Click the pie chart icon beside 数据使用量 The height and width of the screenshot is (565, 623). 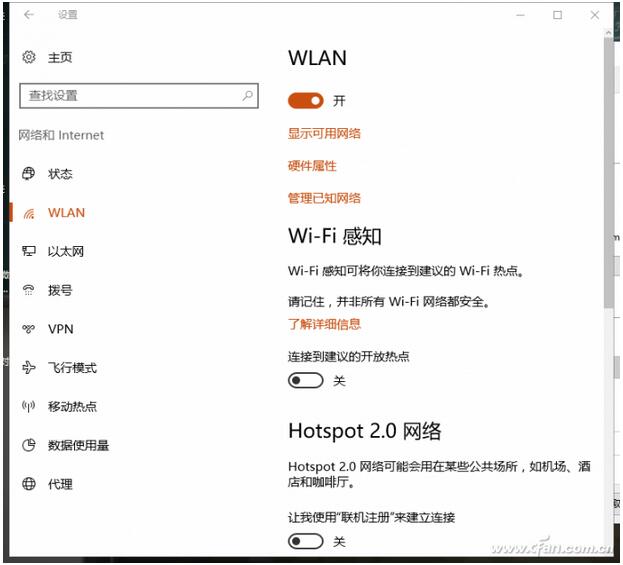tap(29, 445)
